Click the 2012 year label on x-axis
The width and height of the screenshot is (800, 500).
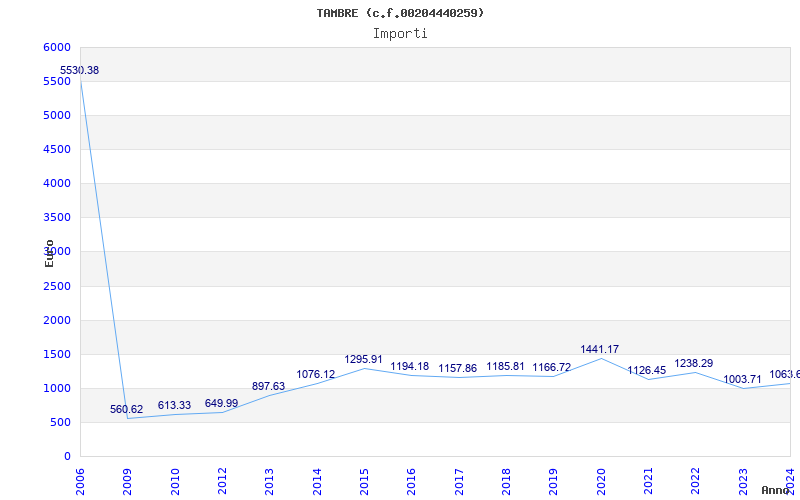(222, 481)
